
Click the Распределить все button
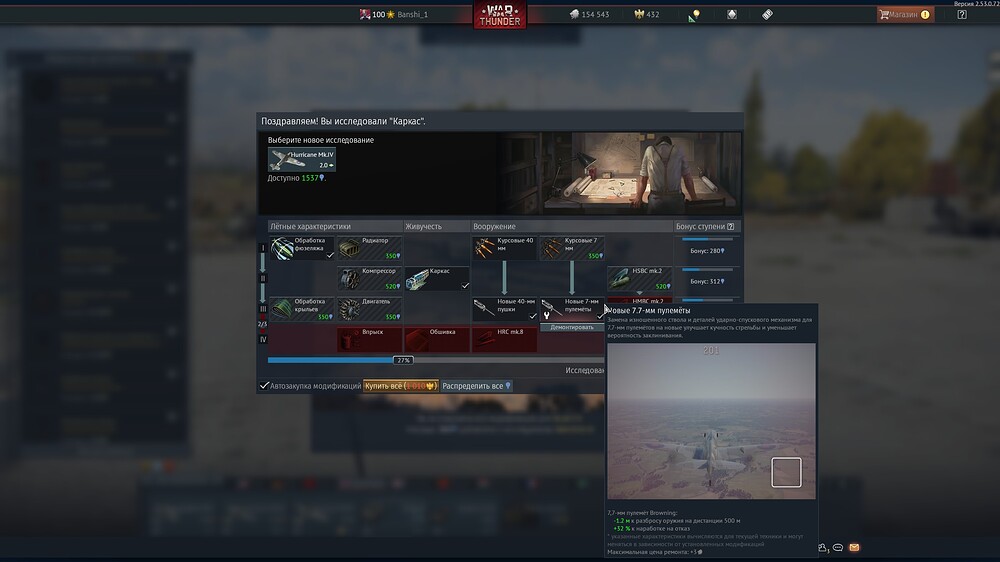coord(476,385)
